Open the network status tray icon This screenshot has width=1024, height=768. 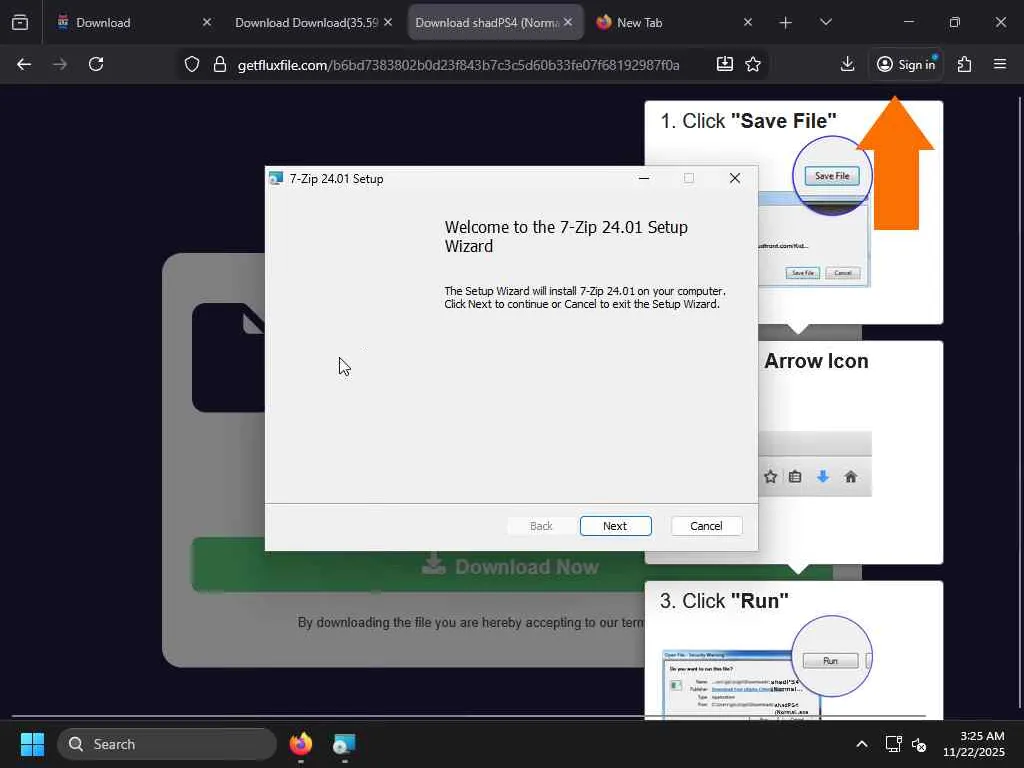[x=893, y=744]
